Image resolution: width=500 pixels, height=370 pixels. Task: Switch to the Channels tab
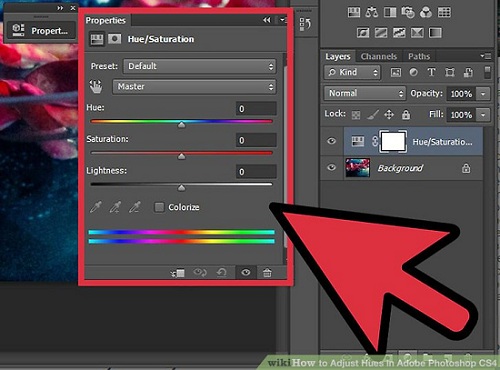tap(379, 56)
